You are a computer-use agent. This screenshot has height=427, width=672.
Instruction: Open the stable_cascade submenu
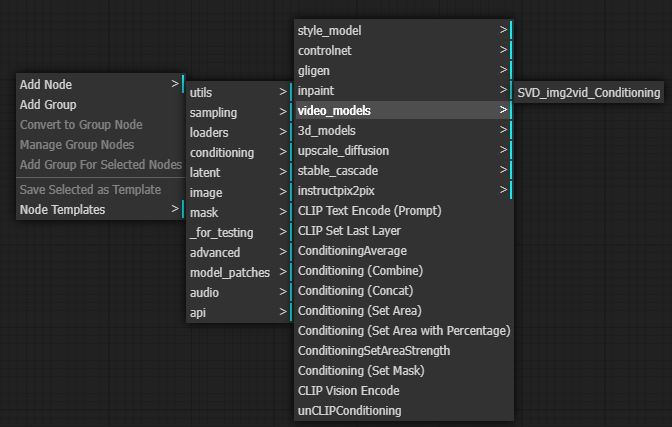(404, 171)
